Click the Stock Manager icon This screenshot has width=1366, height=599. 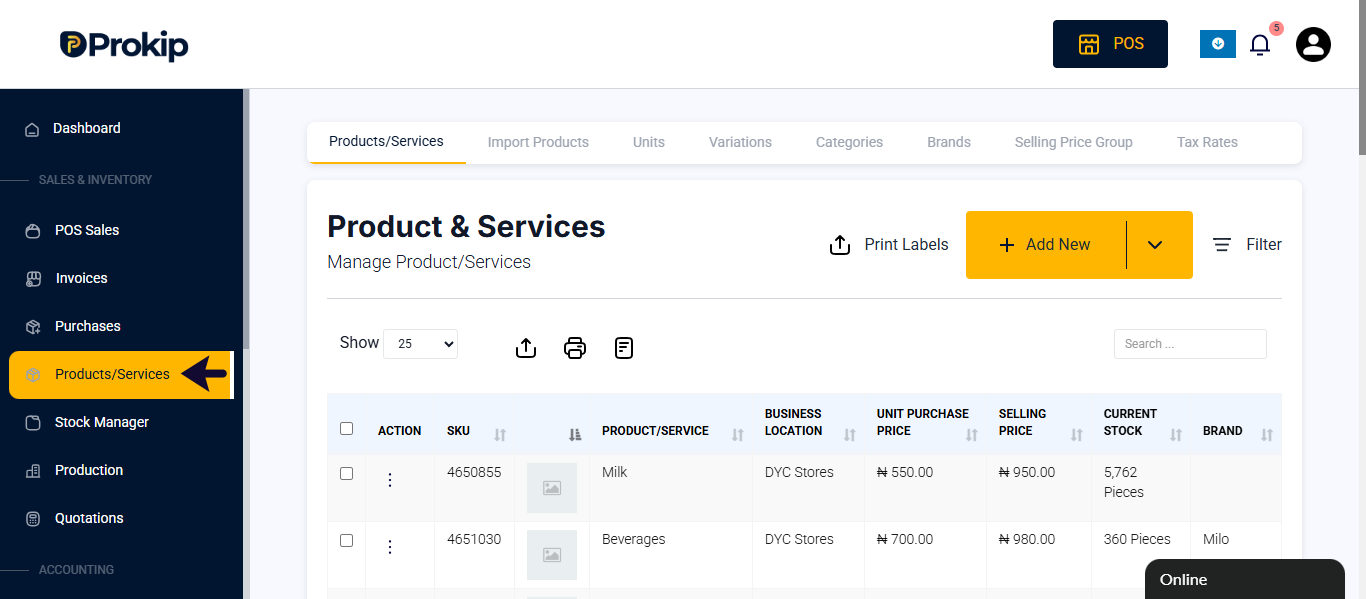(33, 423)
